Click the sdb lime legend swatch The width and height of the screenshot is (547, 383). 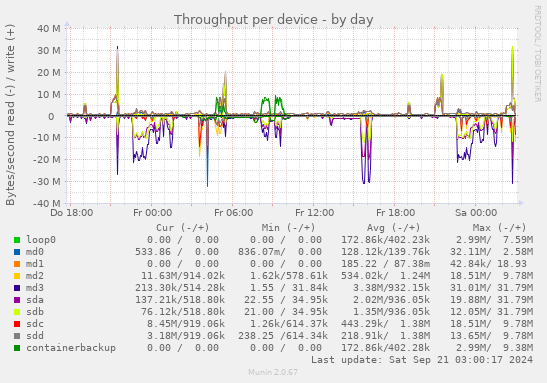pyautogui.click(x=17, y=312)
